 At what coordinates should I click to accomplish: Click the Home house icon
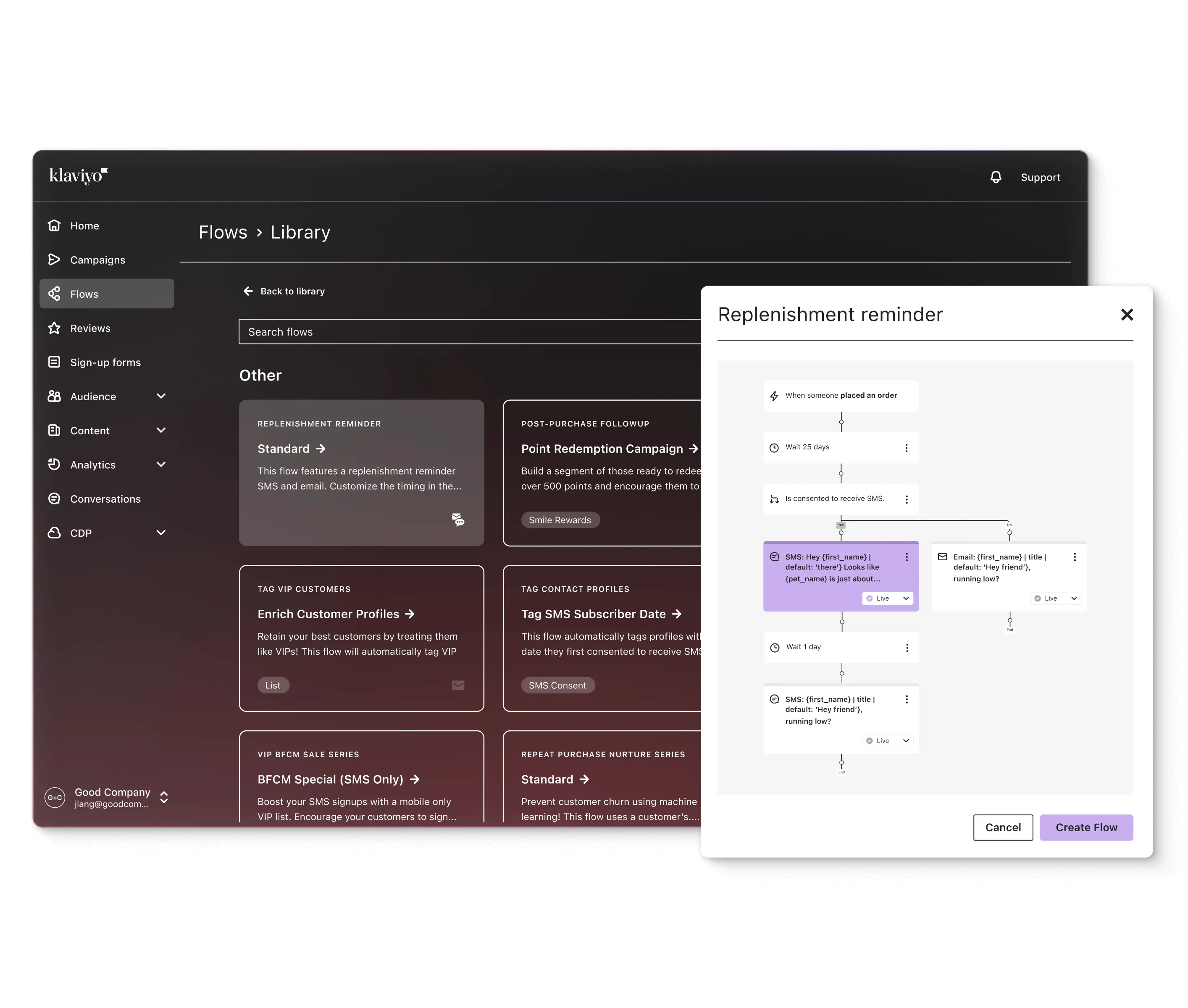pos(54,226)
